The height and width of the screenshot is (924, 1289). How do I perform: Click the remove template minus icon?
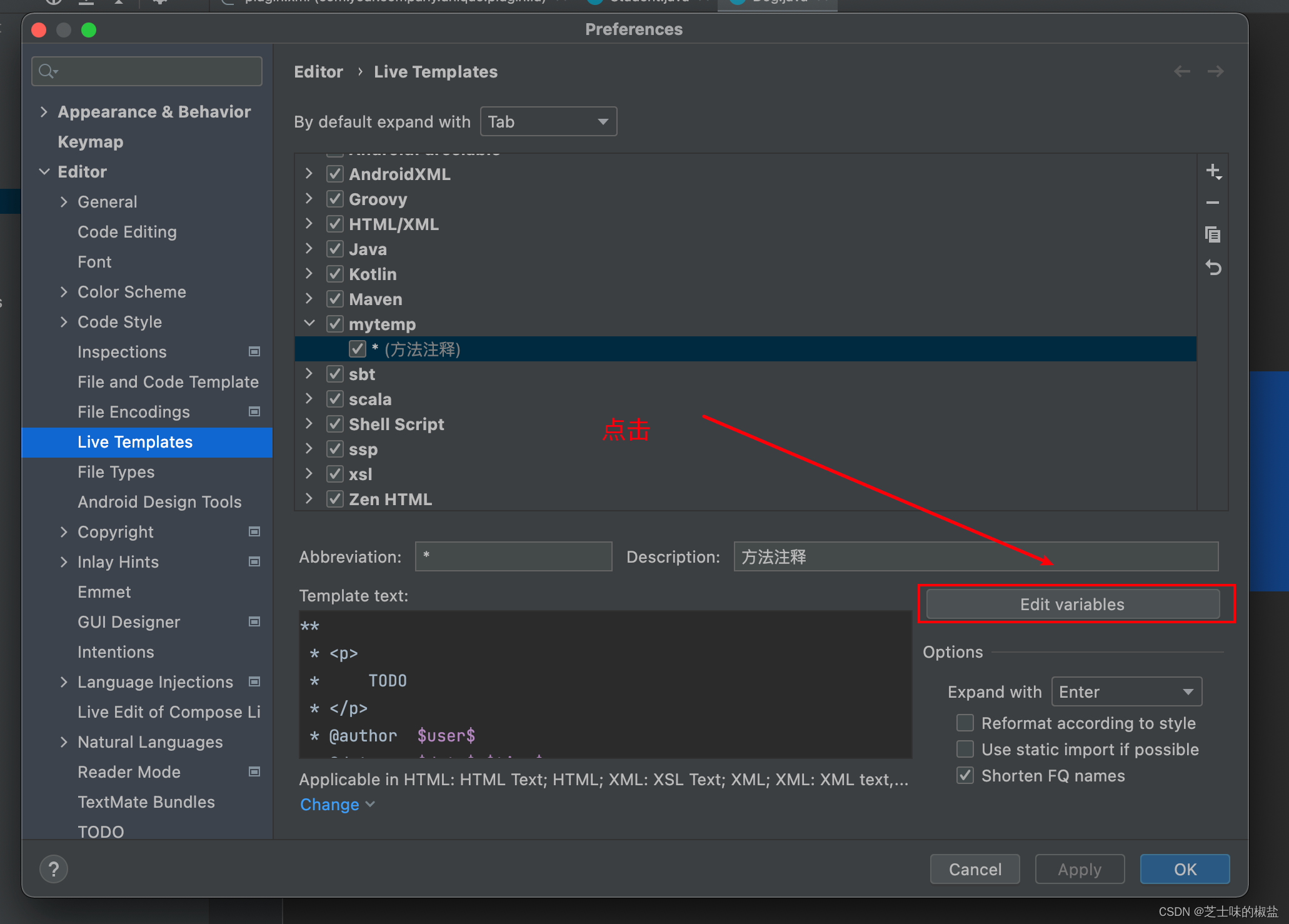click(x=1213, y=203)
